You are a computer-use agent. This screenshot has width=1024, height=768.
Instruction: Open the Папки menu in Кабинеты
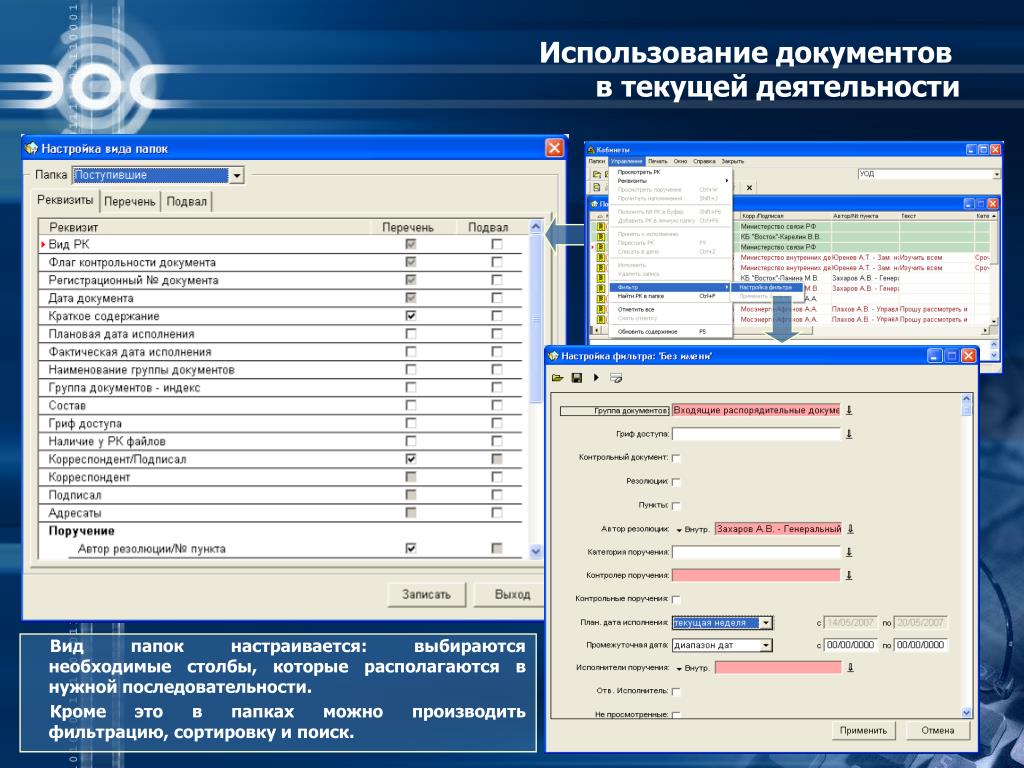[x=597, y=161]
